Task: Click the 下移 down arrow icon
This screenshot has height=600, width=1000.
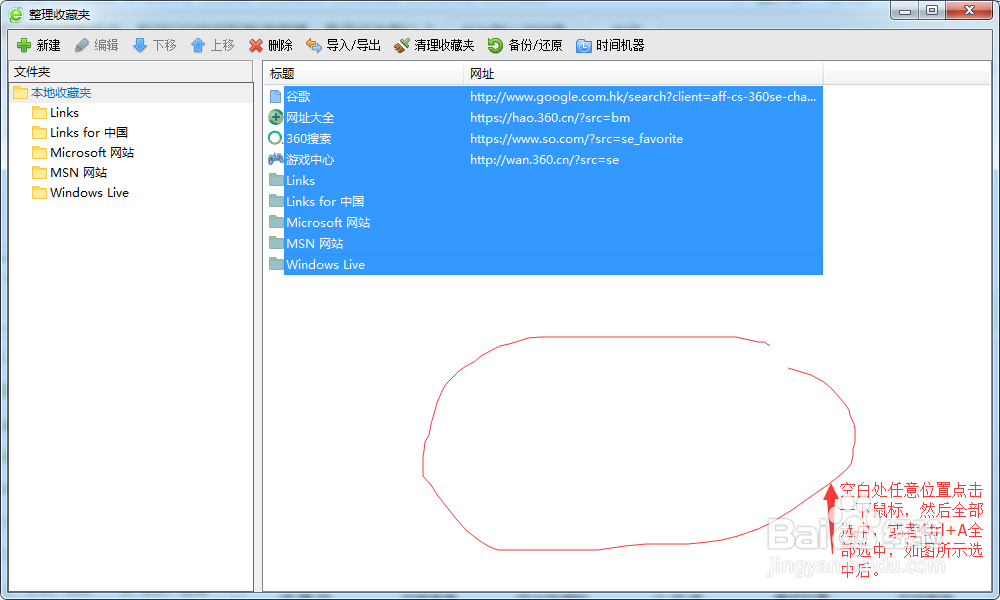Action: [x=140, y=45]
